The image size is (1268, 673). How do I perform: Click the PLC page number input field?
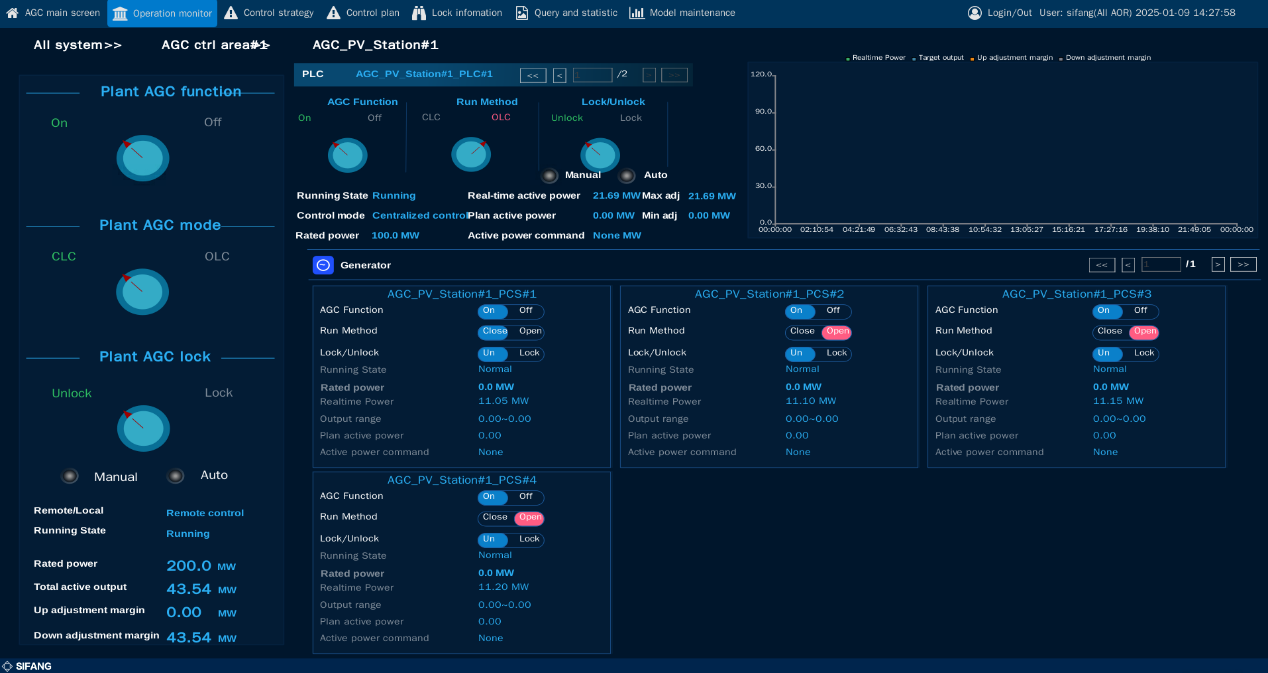(592, 75)
